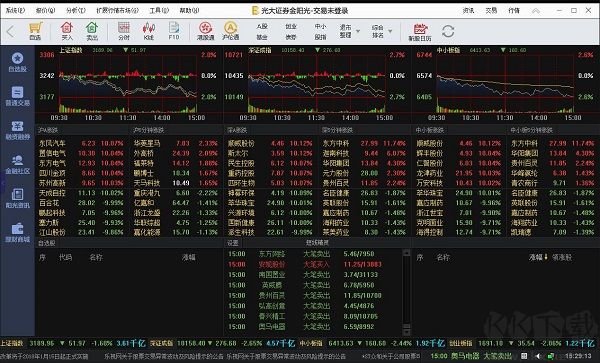Select the 龙津药业 row in 中小板 list
Image resolution: width=600 pixels, height=363 pixels.
[x=459, y=173]
